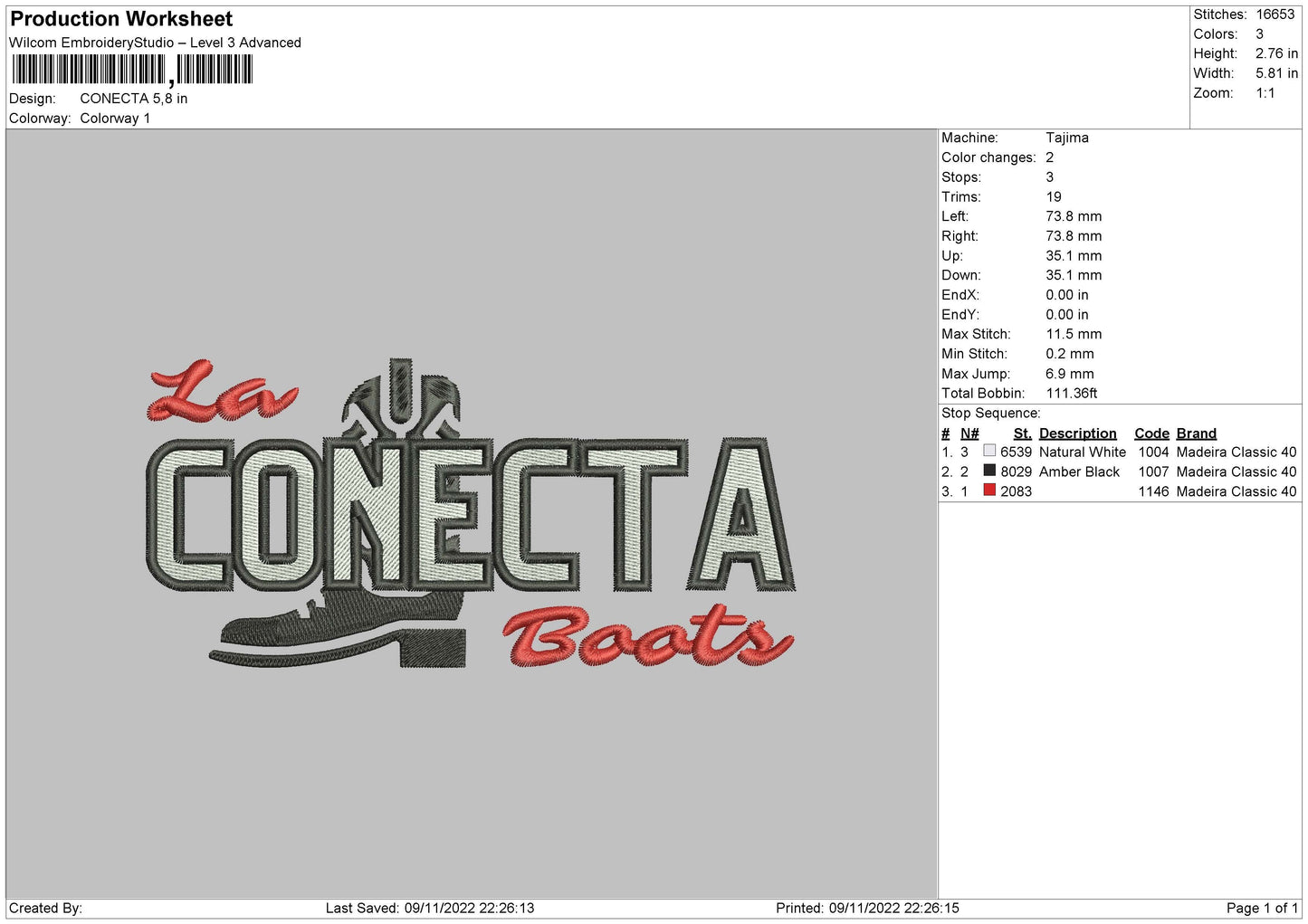Click the Natural White color swatch
The width and height of the screenshot is (1308, 924).
[989, 451]
